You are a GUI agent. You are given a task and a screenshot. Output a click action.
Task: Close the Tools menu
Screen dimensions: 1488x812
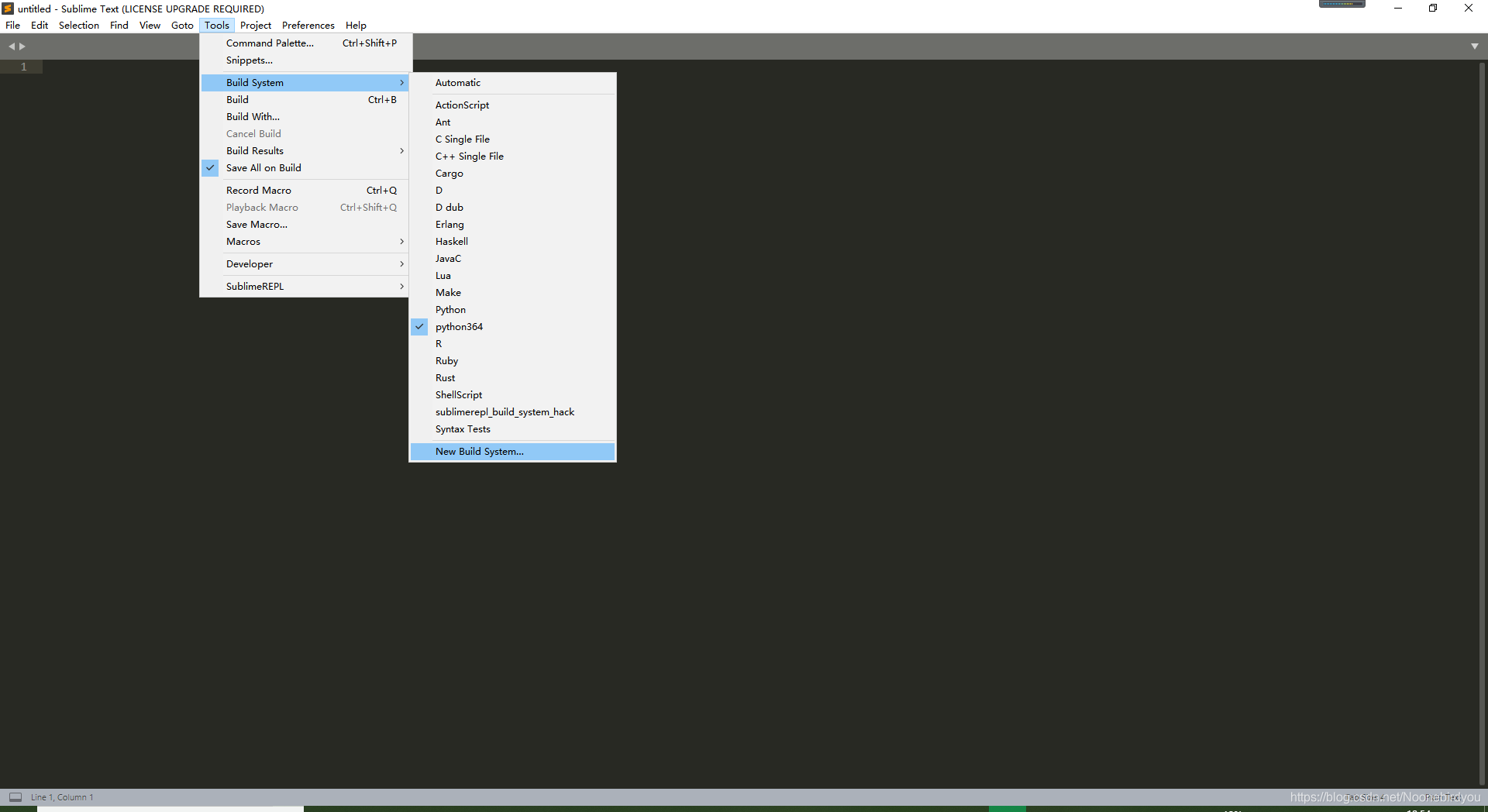(217, 26)
